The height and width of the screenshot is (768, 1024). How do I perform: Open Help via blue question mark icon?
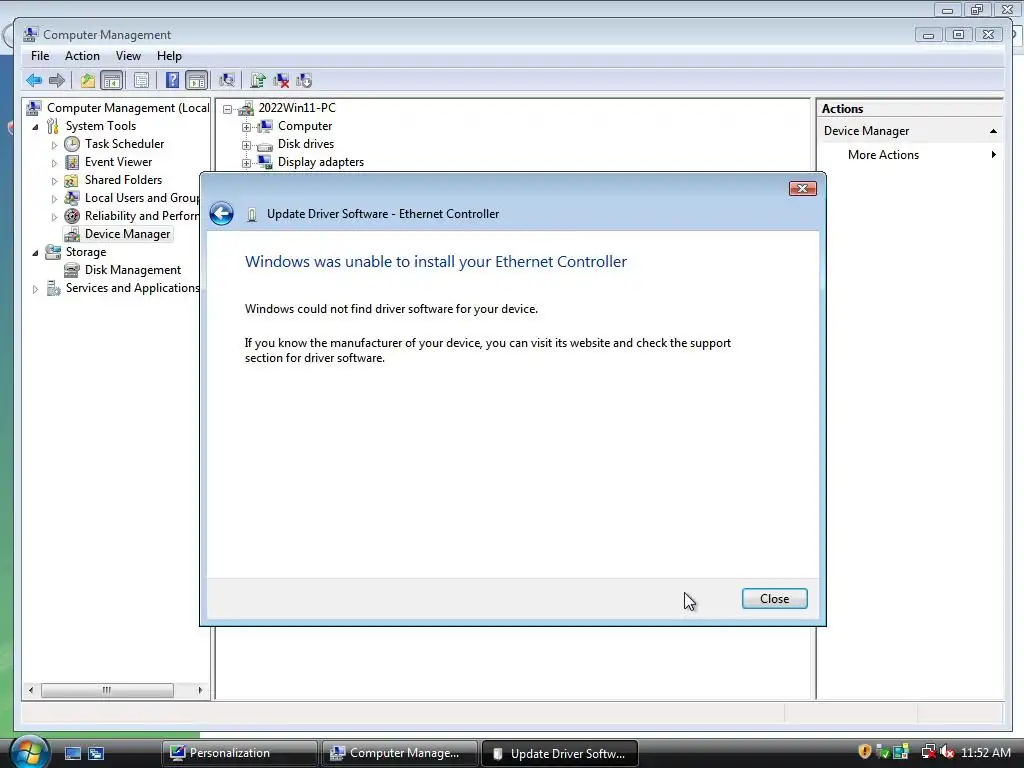172,80
